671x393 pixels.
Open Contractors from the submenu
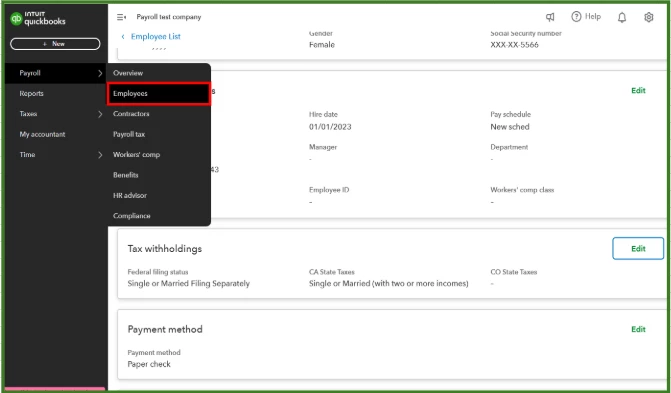(131, 114)
